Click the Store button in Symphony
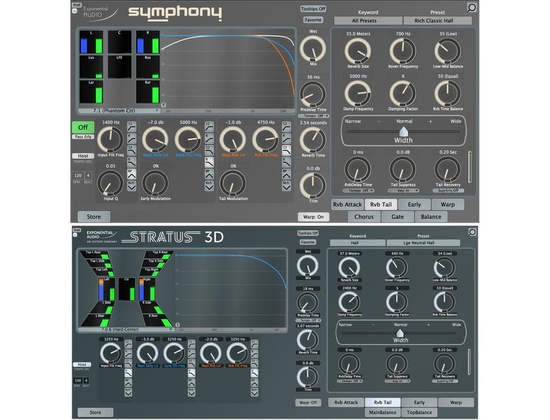 click(94, 217)
